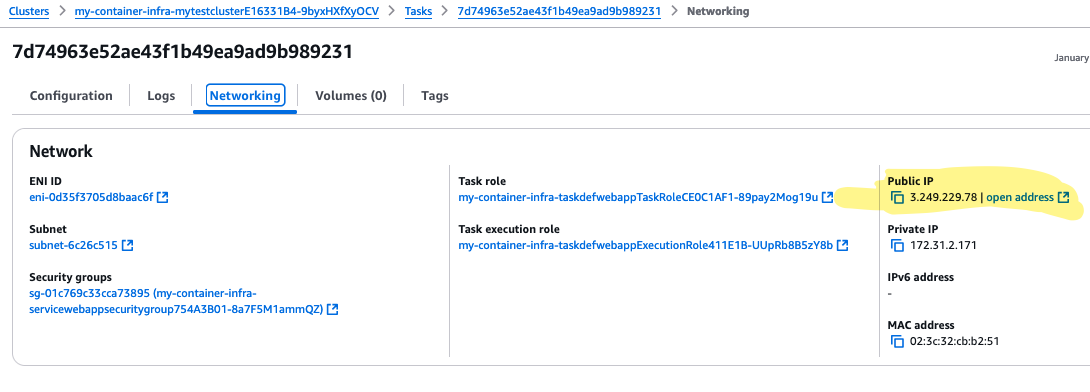Go to Clusters breadcrumb link
This screenshot has height=392, width=1090.
point(29,11)
